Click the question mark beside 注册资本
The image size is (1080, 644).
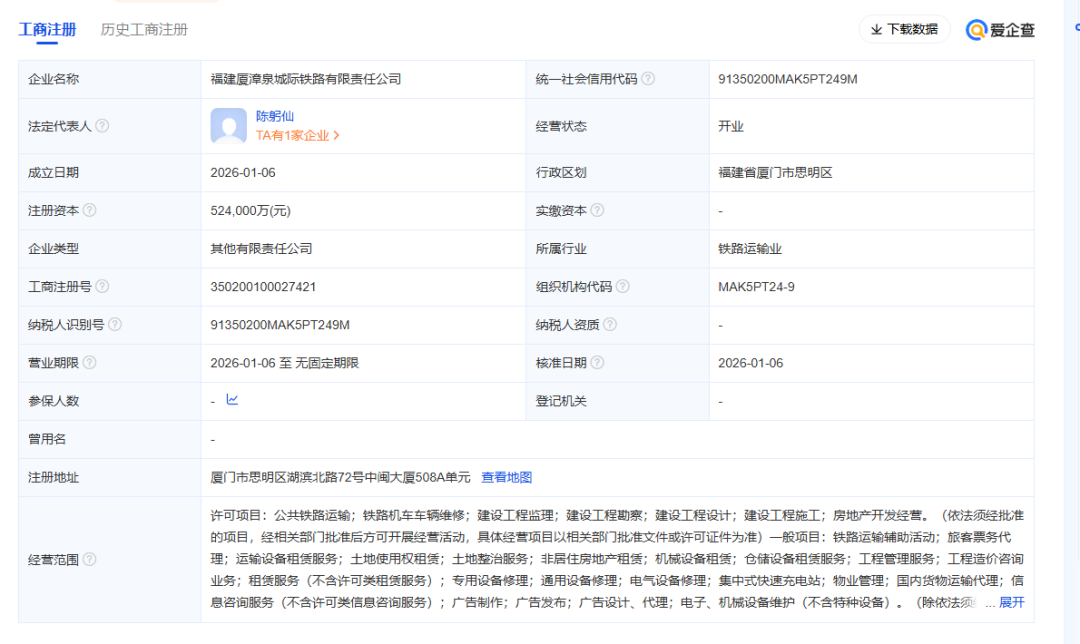click(90, 211)
